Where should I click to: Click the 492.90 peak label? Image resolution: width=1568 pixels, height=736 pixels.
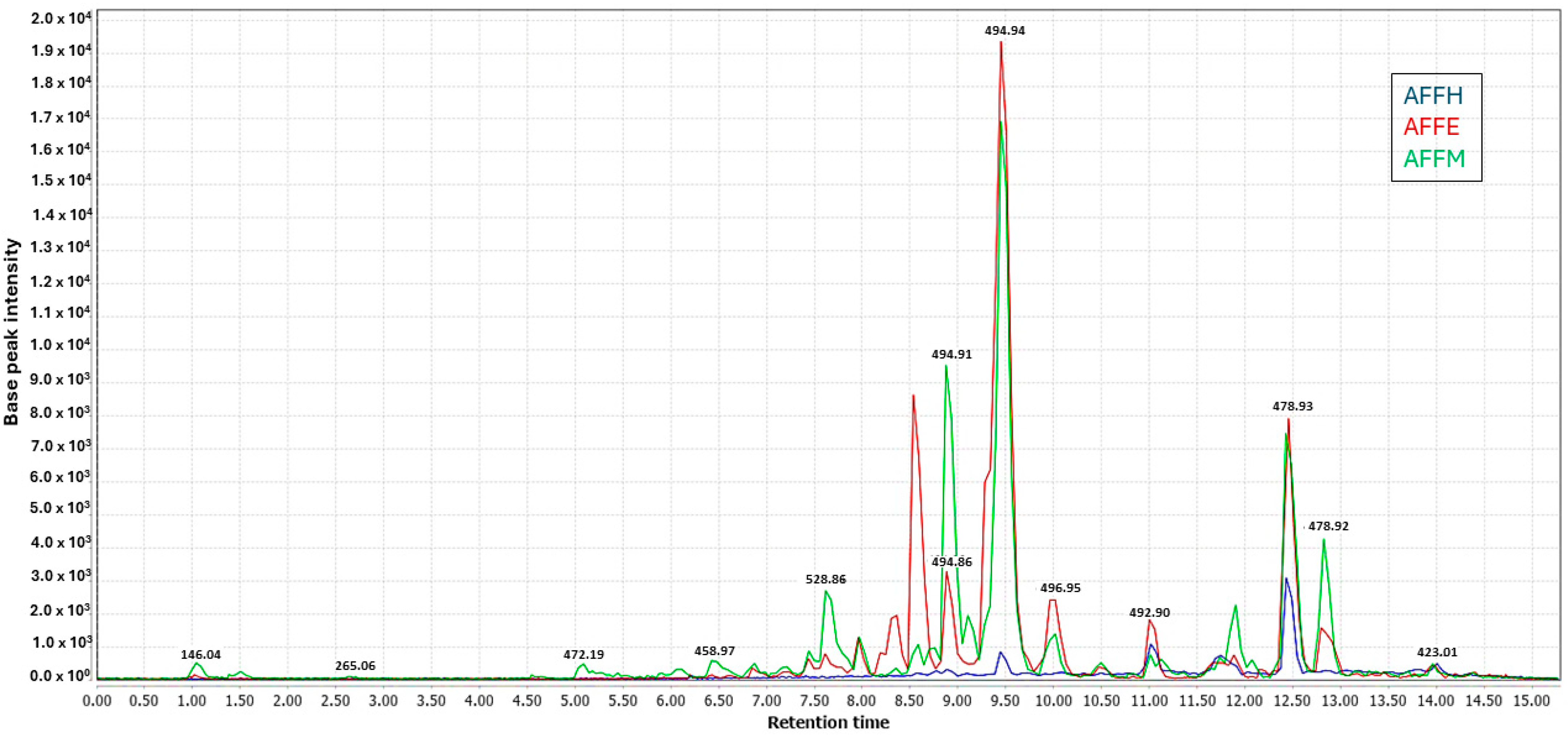click(x=1149, y=613)
